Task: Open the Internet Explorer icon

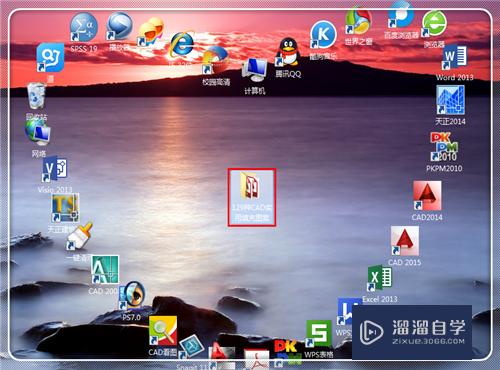Action: [x=182, y=44]
